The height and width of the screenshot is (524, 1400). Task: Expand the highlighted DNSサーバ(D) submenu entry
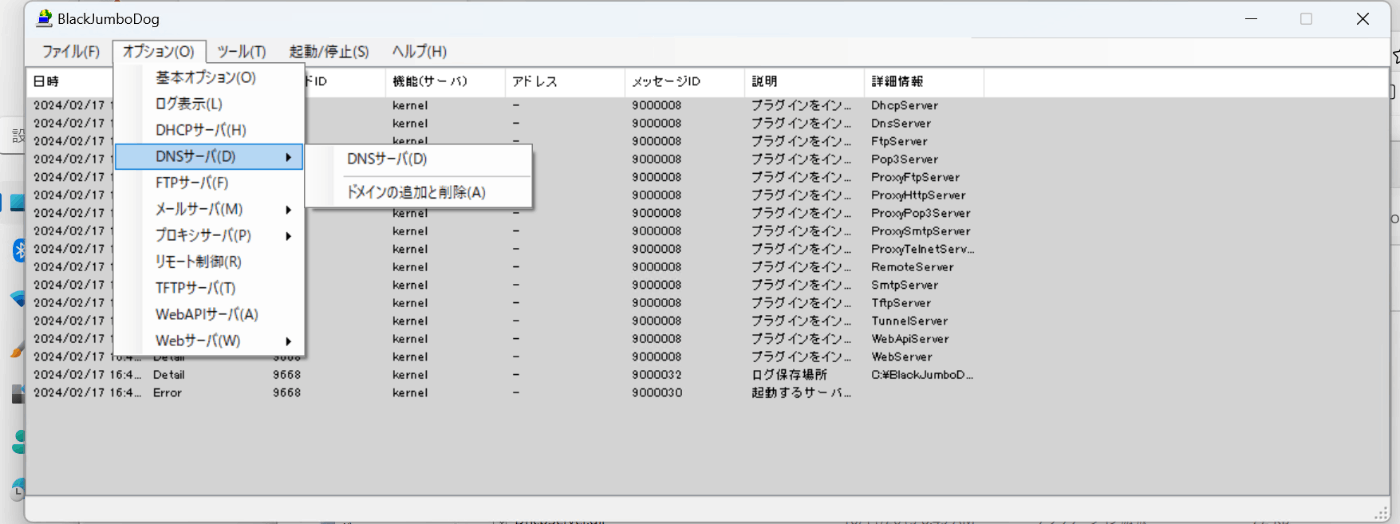209,156
